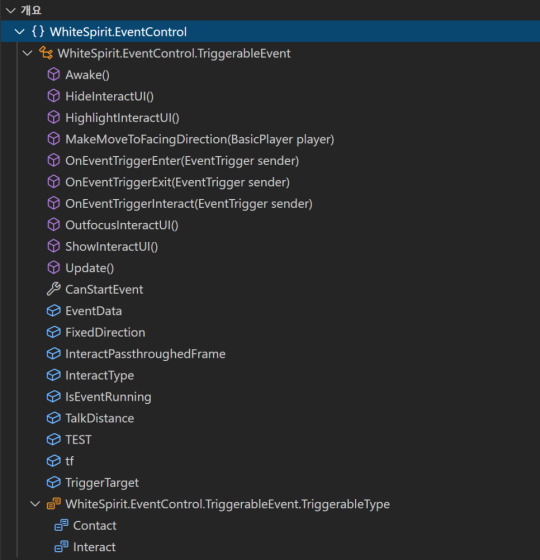540x560 pixels.
Task: Click the class icon beside TriggerableEvent
Action: (x=46, y=53)
